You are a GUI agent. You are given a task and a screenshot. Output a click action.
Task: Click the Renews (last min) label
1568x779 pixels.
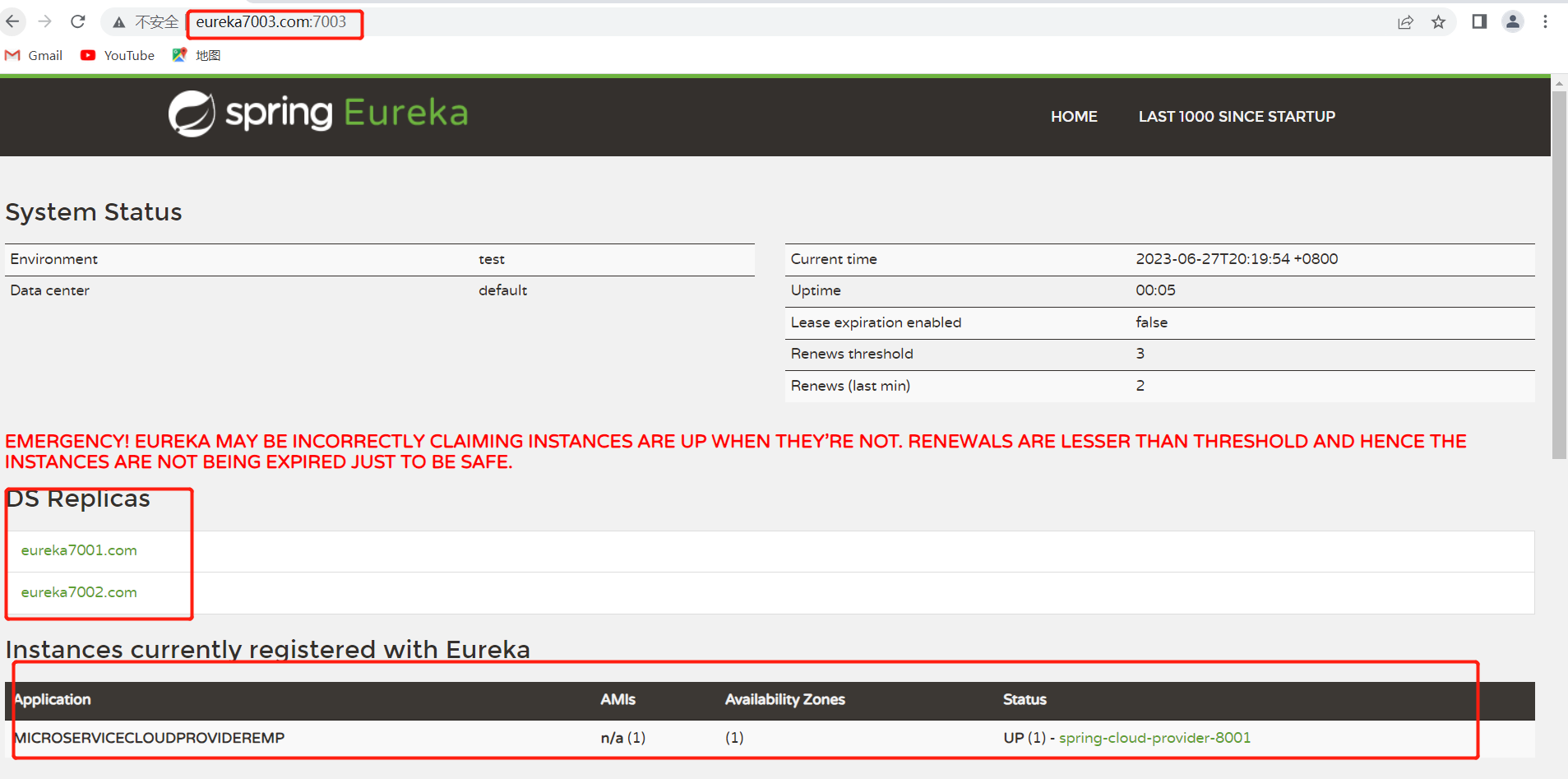point(850,386)
